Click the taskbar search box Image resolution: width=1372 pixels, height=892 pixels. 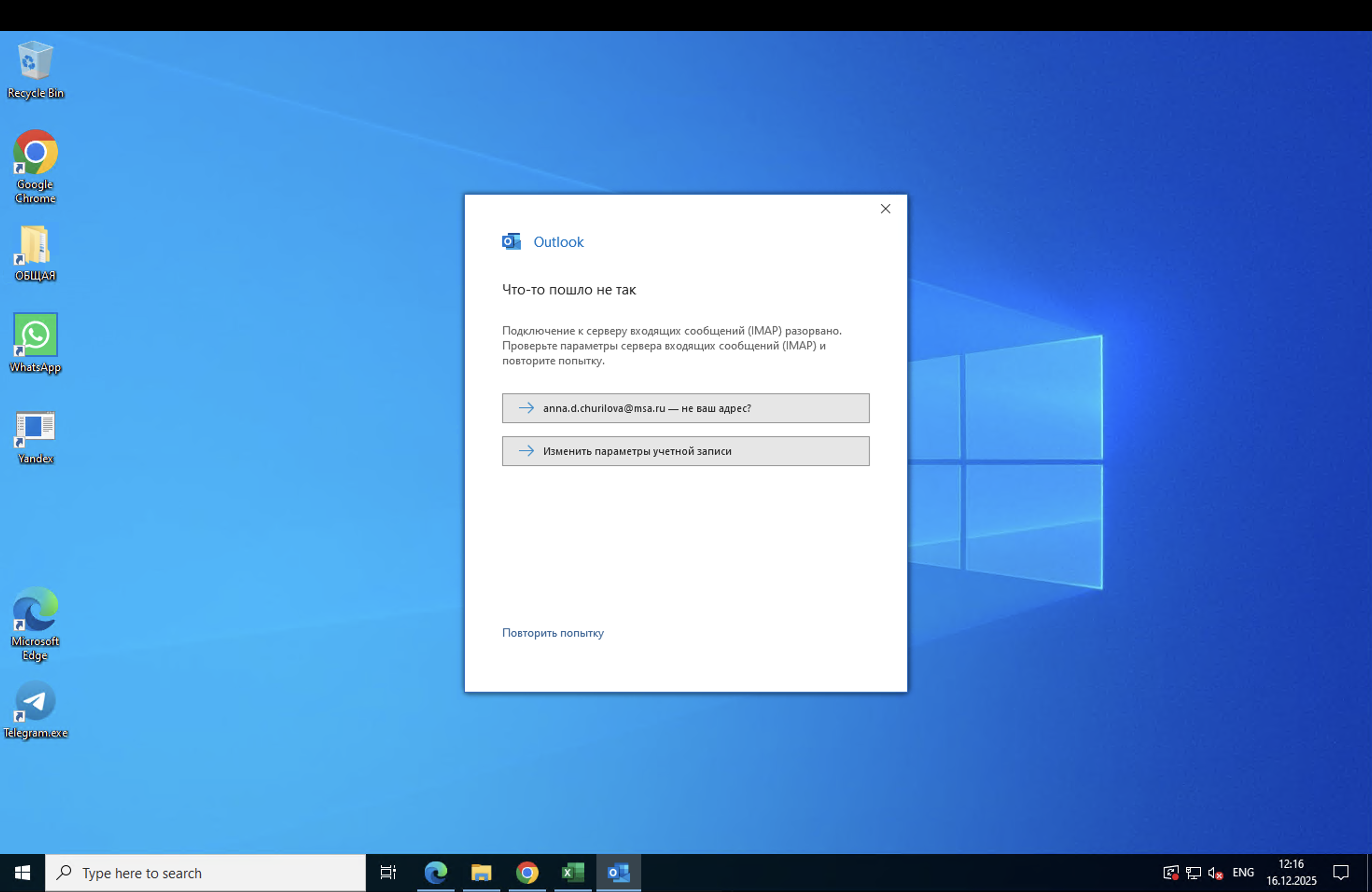pyautogui.click(x=205, y=873)
